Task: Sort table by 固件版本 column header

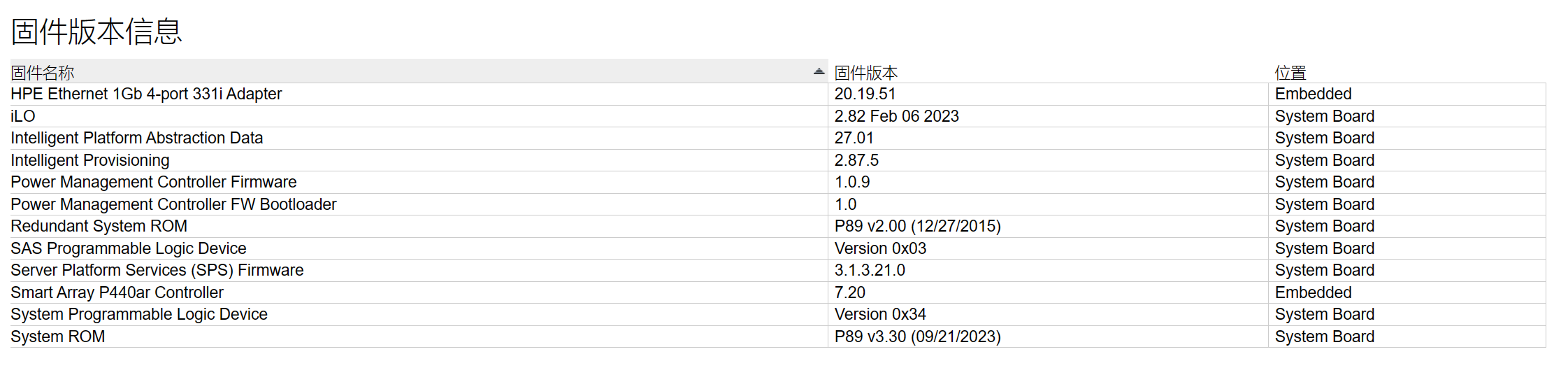Action: [x=866, y=73]
